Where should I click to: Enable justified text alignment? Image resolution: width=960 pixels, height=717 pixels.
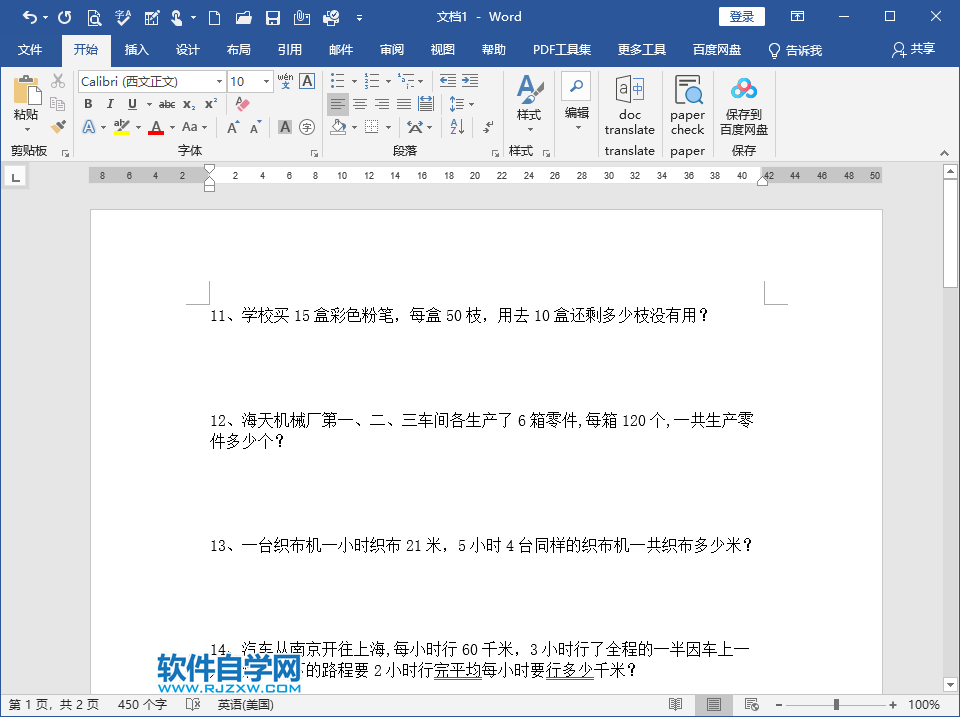pyautogui.click(x=404, y=103)
